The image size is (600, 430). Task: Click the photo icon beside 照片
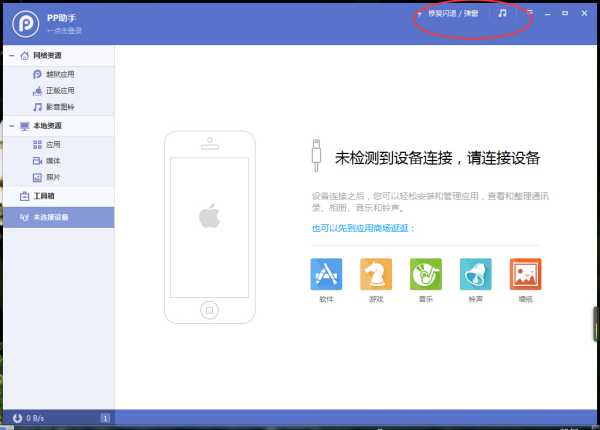[x=37, y=178]
